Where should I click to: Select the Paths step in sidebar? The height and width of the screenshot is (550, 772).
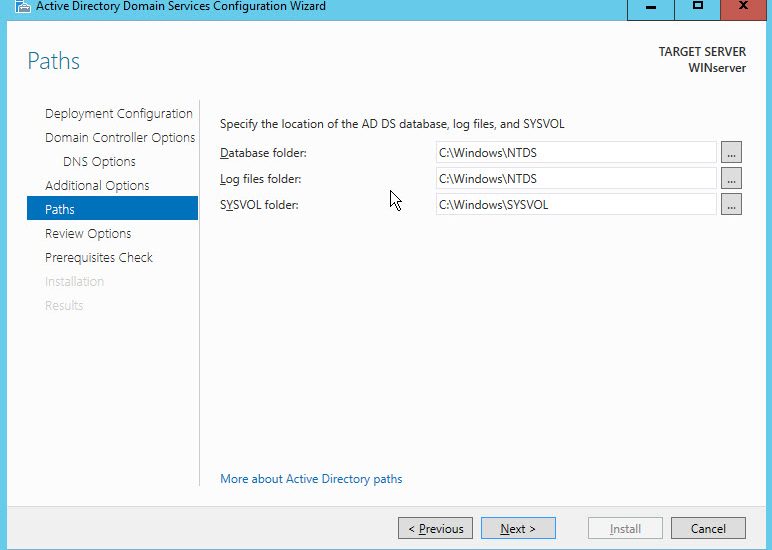tap(112, 208)
